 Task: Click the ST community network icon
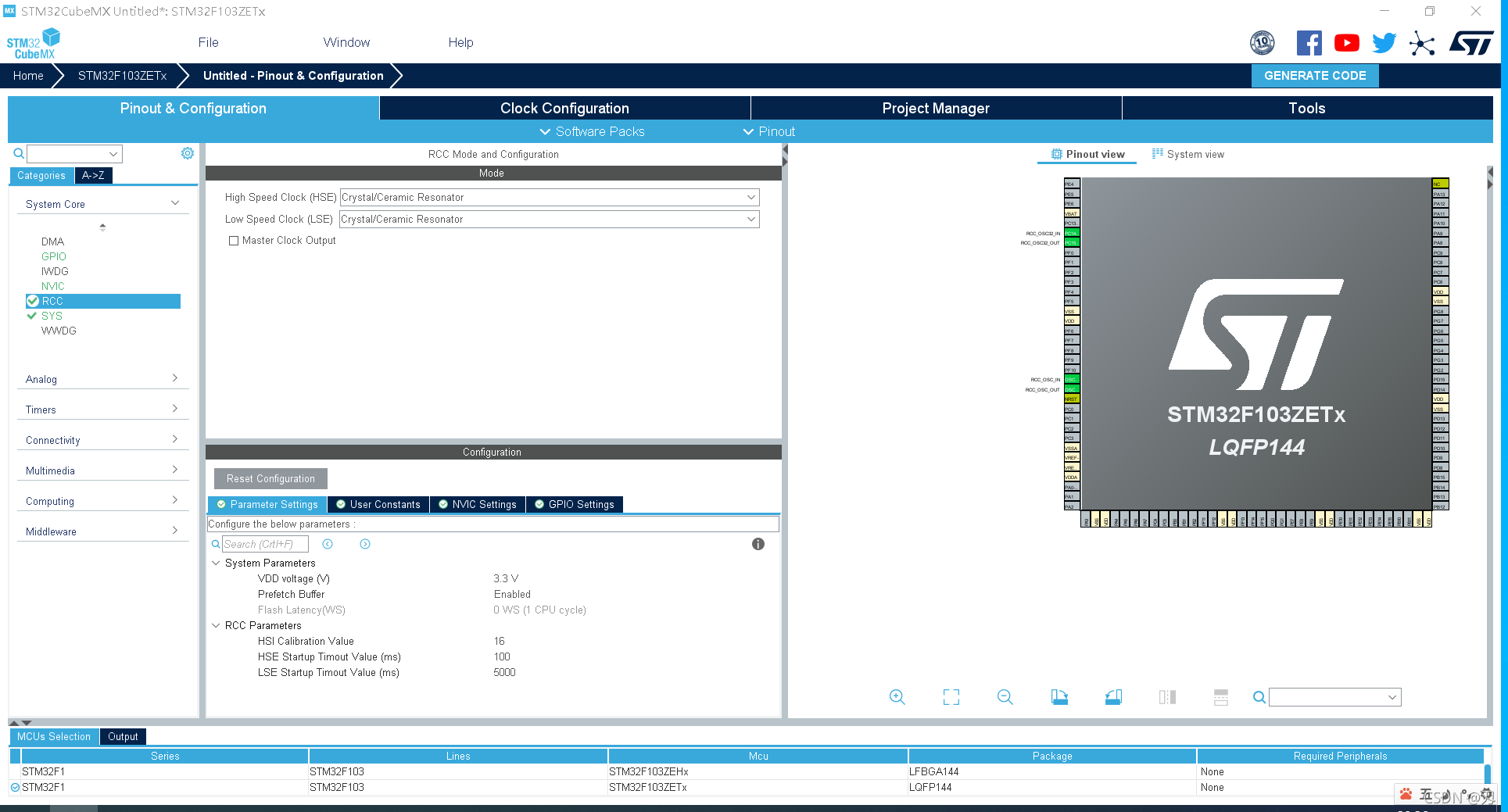[x=1422, y=43]
